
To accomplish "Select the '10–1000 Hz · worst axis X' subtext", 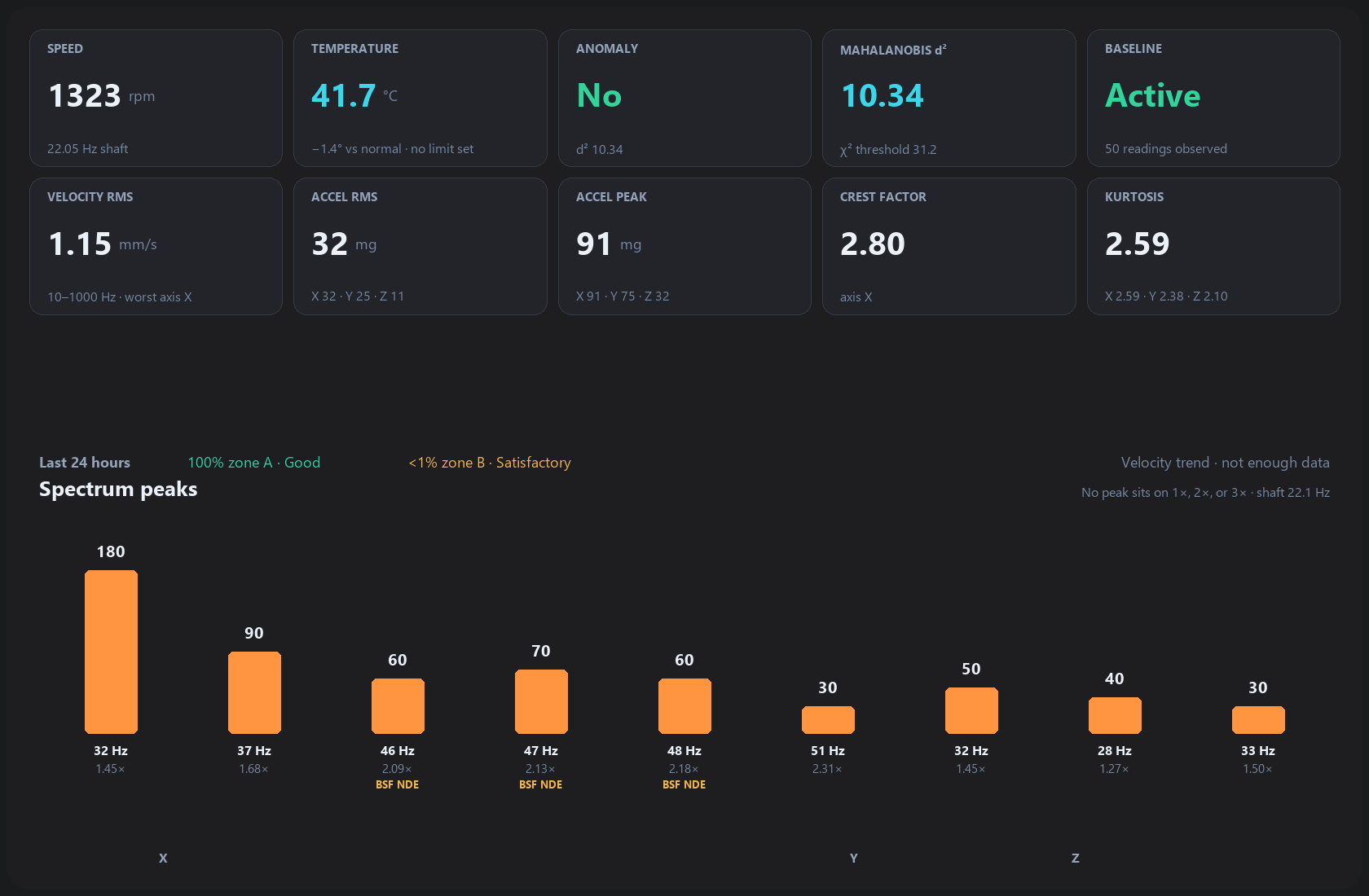I will coord(120,297).
